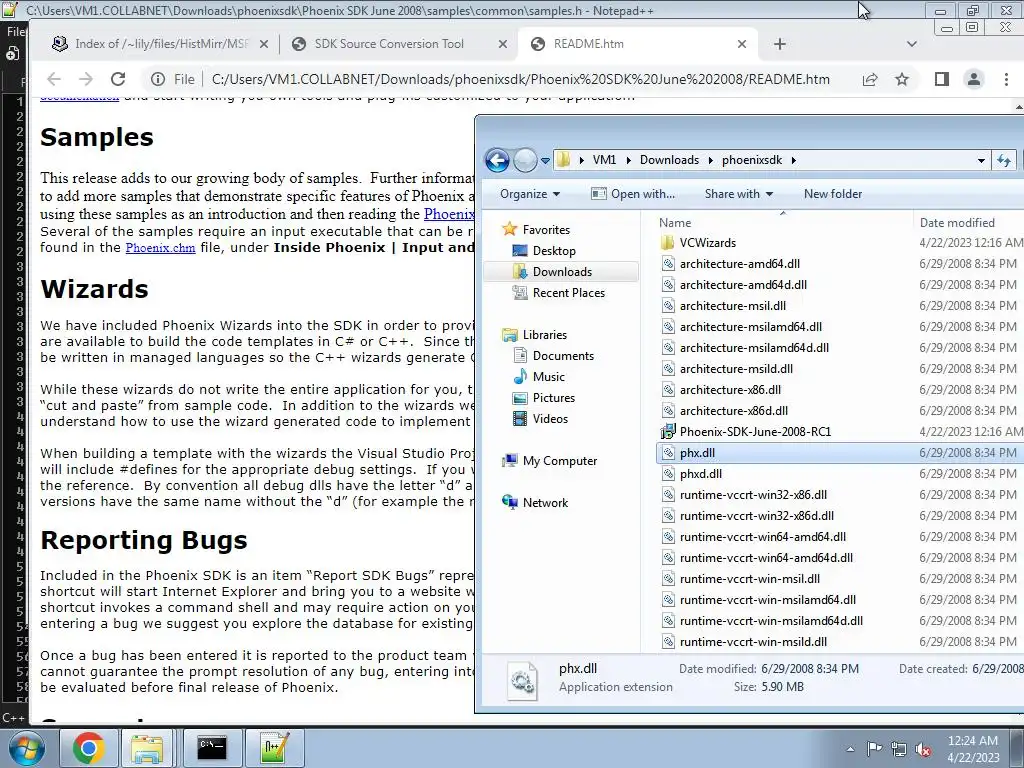Click the muted volume tray icon
Viewport: 1024px width, 768px height.
pyautogui.click(x=922, y=749)
